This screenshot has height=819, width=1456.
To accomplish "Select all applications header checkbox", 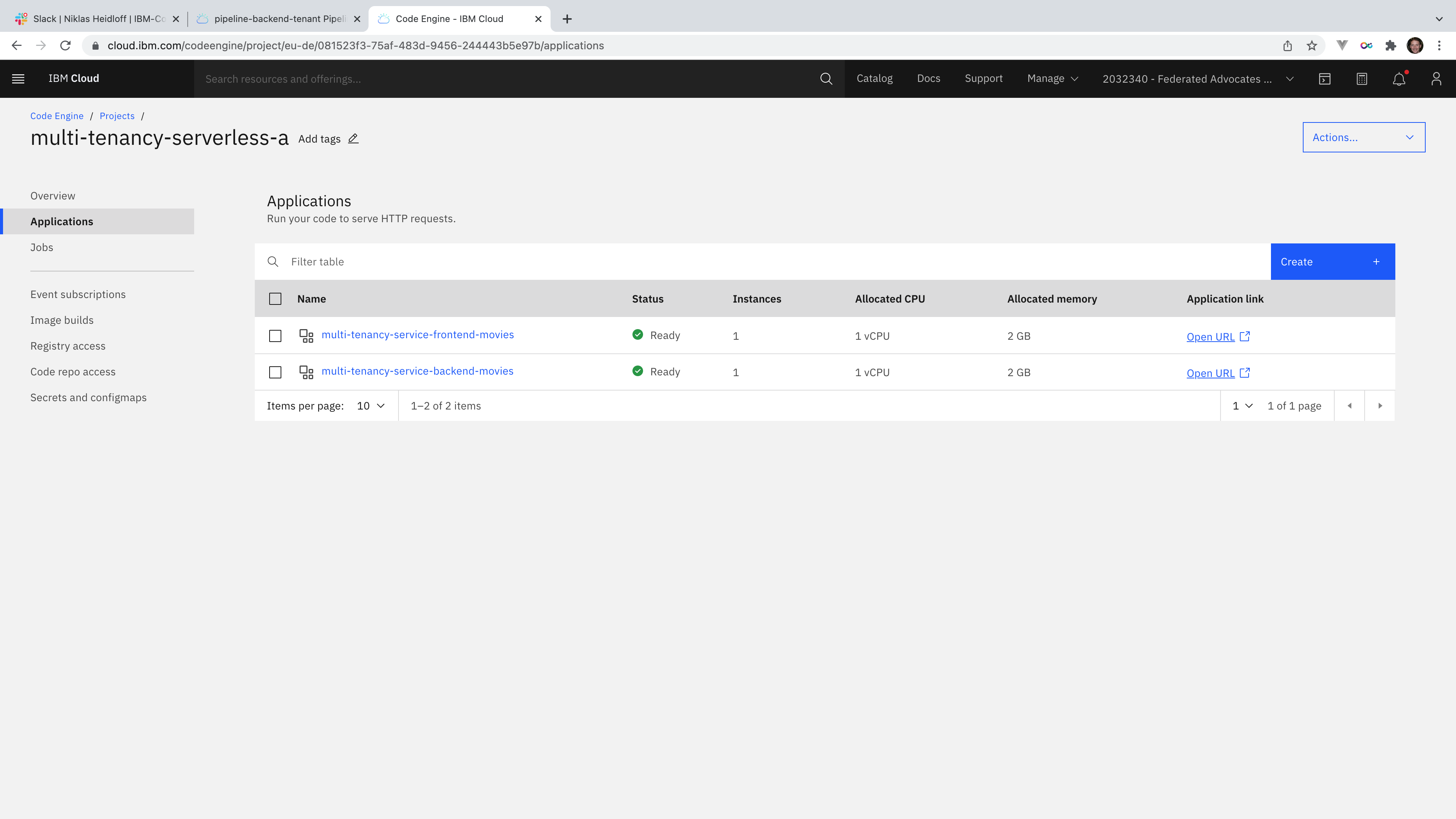I will [x=275, y=299].
